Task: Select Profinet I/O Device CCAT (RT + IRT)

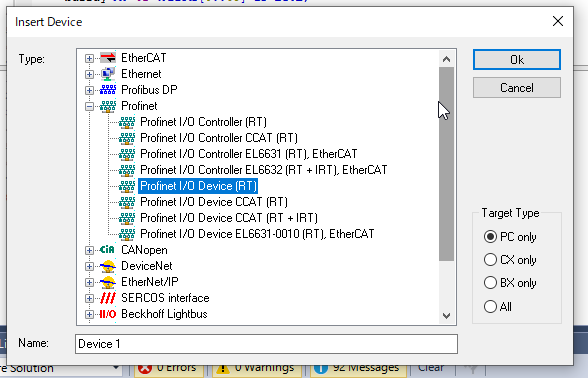Action: tap(229, 218)
